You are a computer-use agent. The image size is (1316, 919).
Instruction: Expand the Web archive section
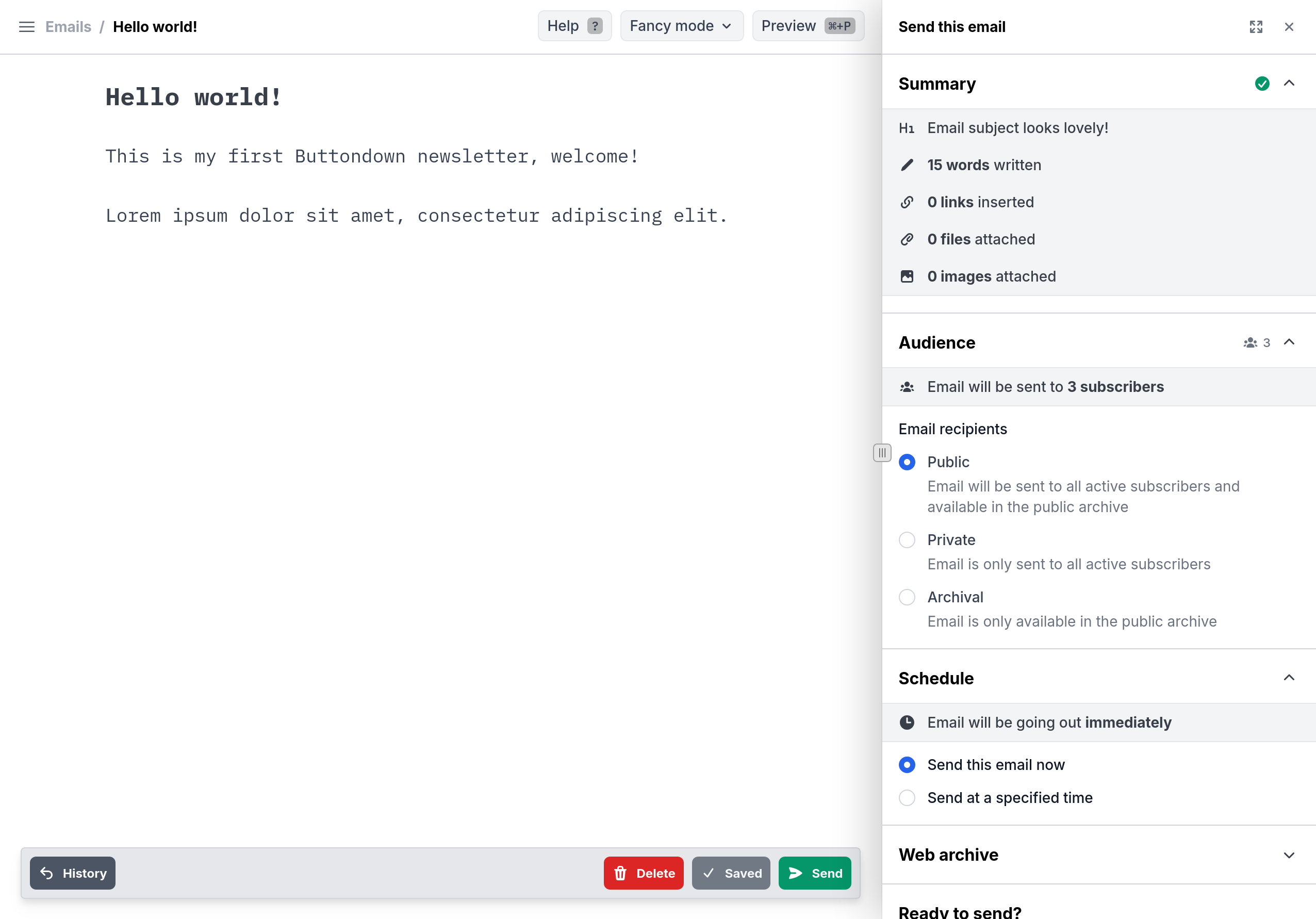click(1289, 855)
